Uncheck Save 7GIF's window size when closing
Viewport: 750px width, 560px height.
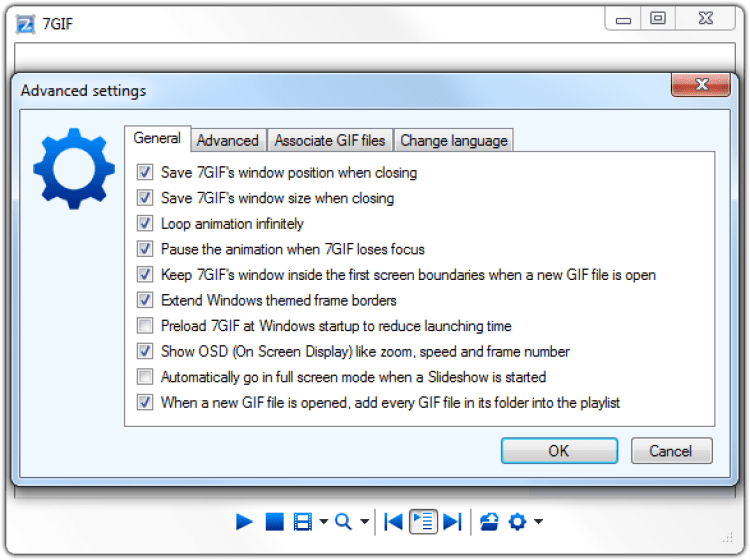(145, 198)
